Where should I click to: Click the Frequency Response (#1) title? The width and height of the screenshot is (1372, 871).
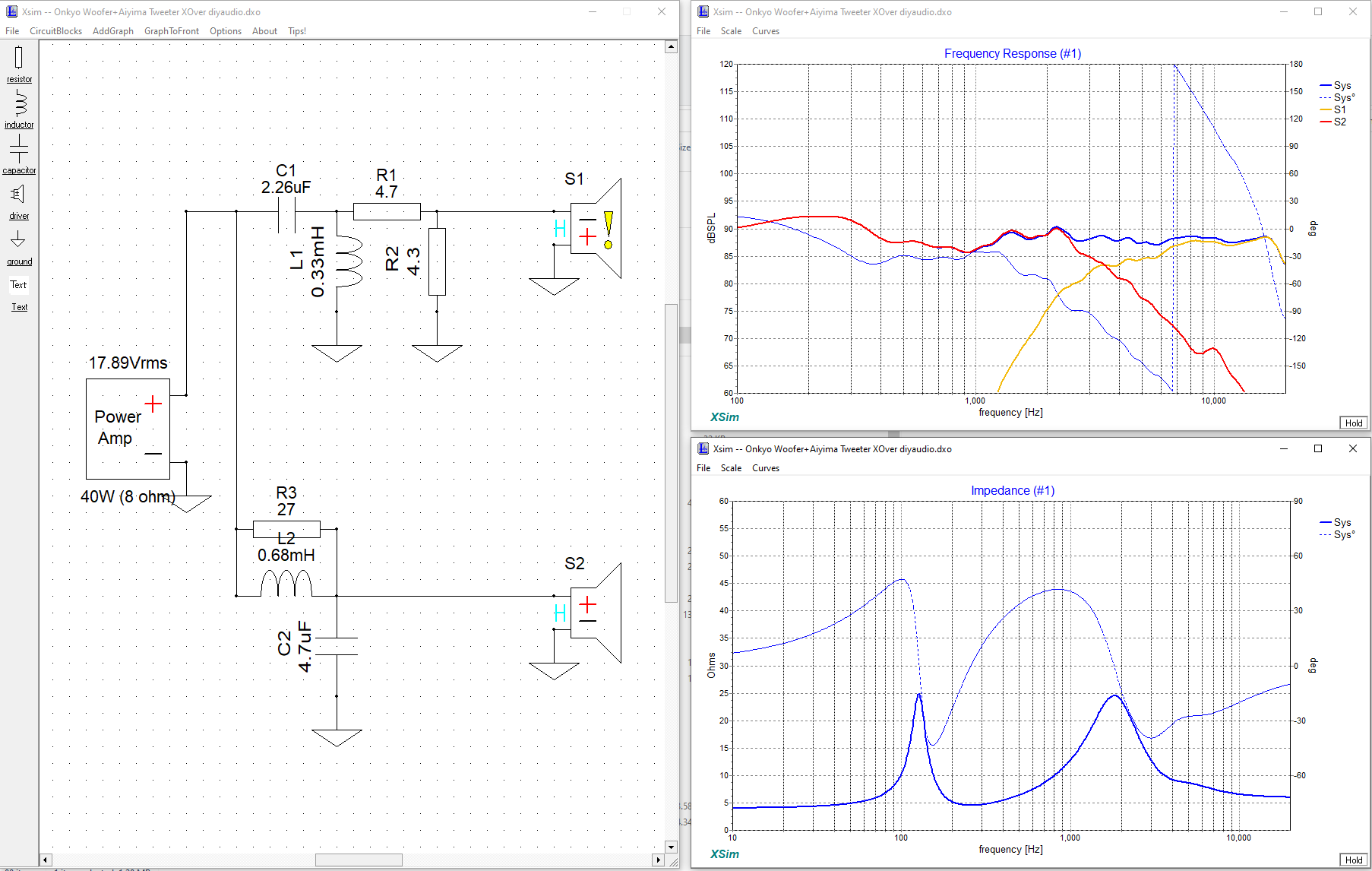pos(1012,53)
